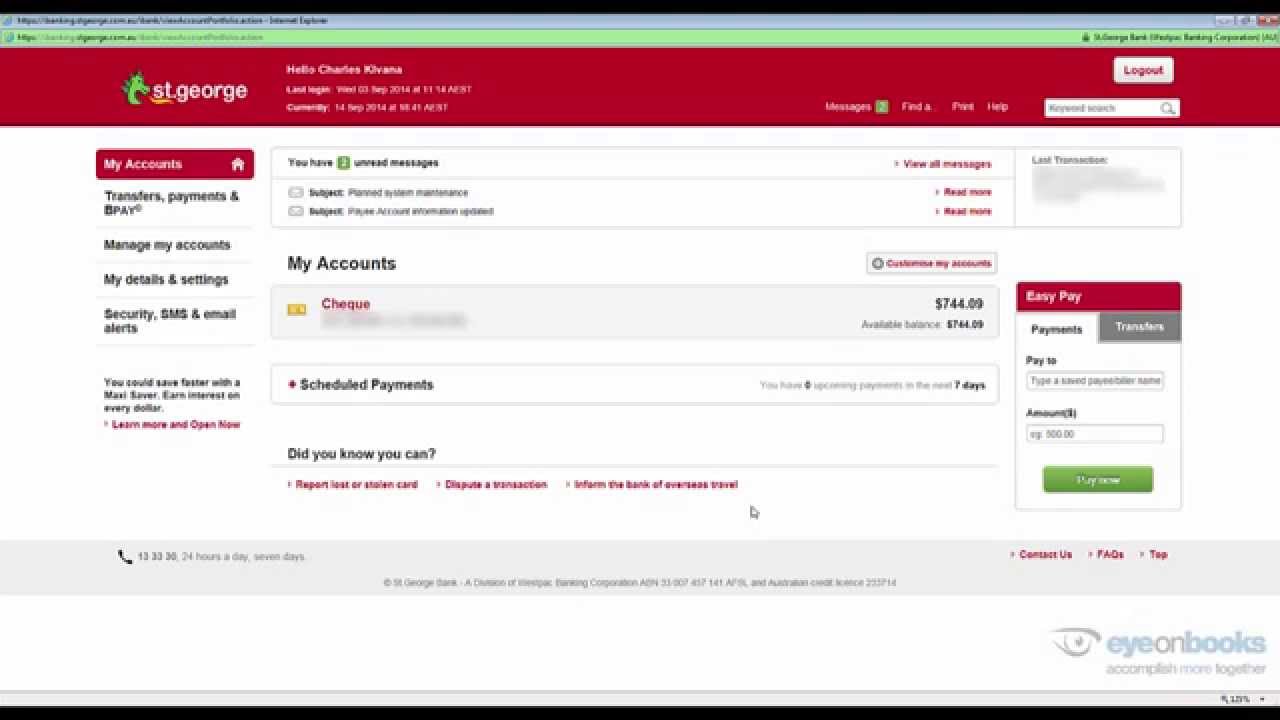
Task: Click Learn more and Open Now link
Action: click(x=176, y=425)
